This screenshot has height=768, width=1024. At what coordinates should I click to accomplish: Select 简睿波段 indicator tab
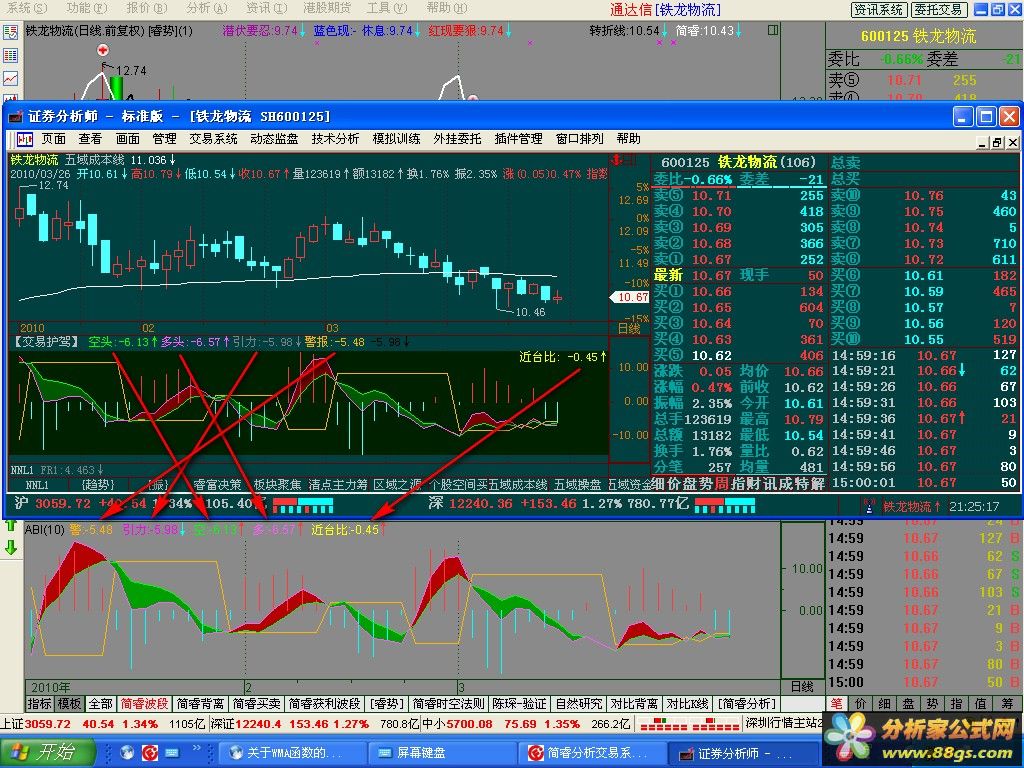click(144, 704)
